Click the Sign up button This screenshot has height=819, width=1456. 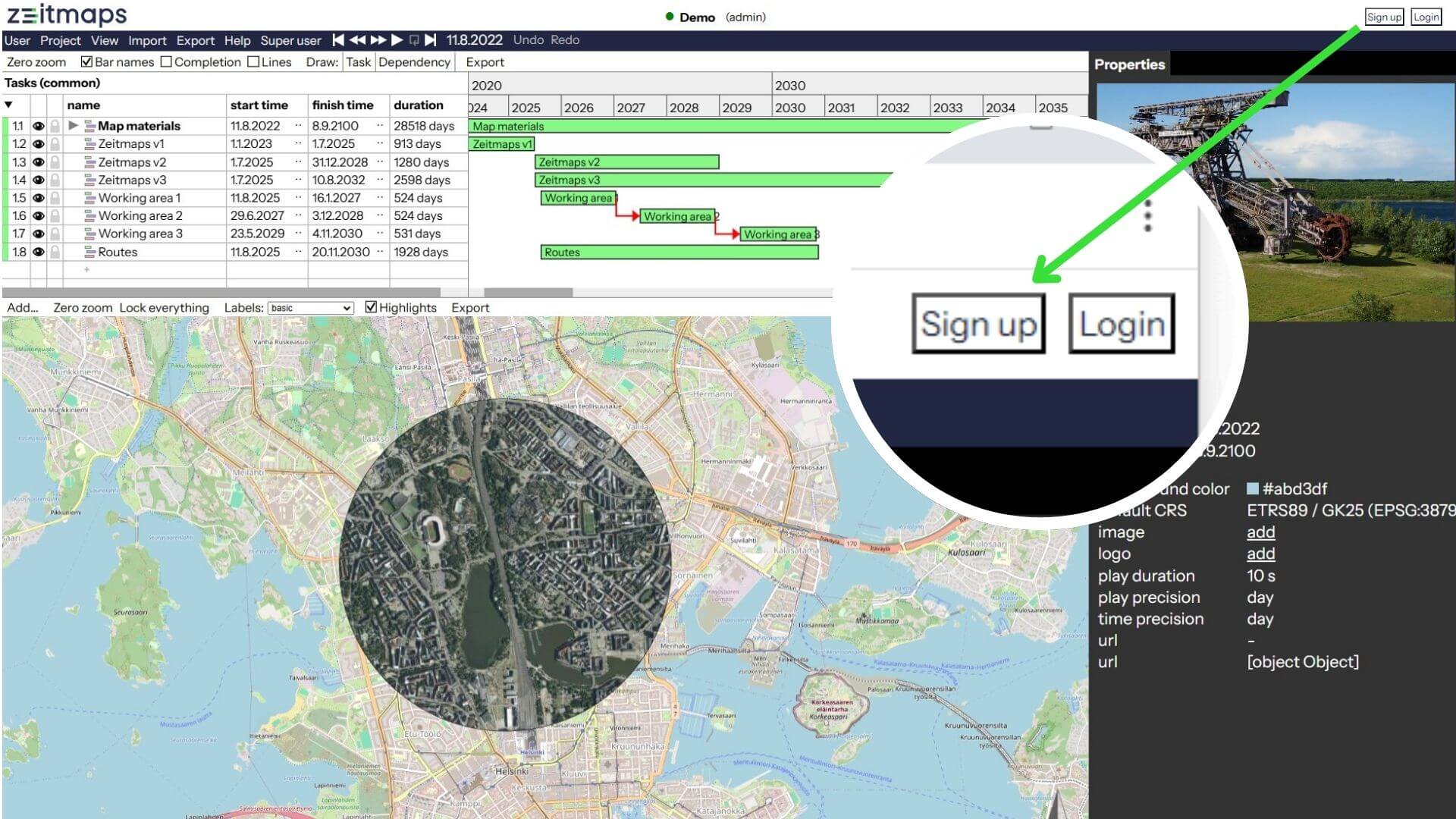pyautogui.click(x=1384, y=17)
